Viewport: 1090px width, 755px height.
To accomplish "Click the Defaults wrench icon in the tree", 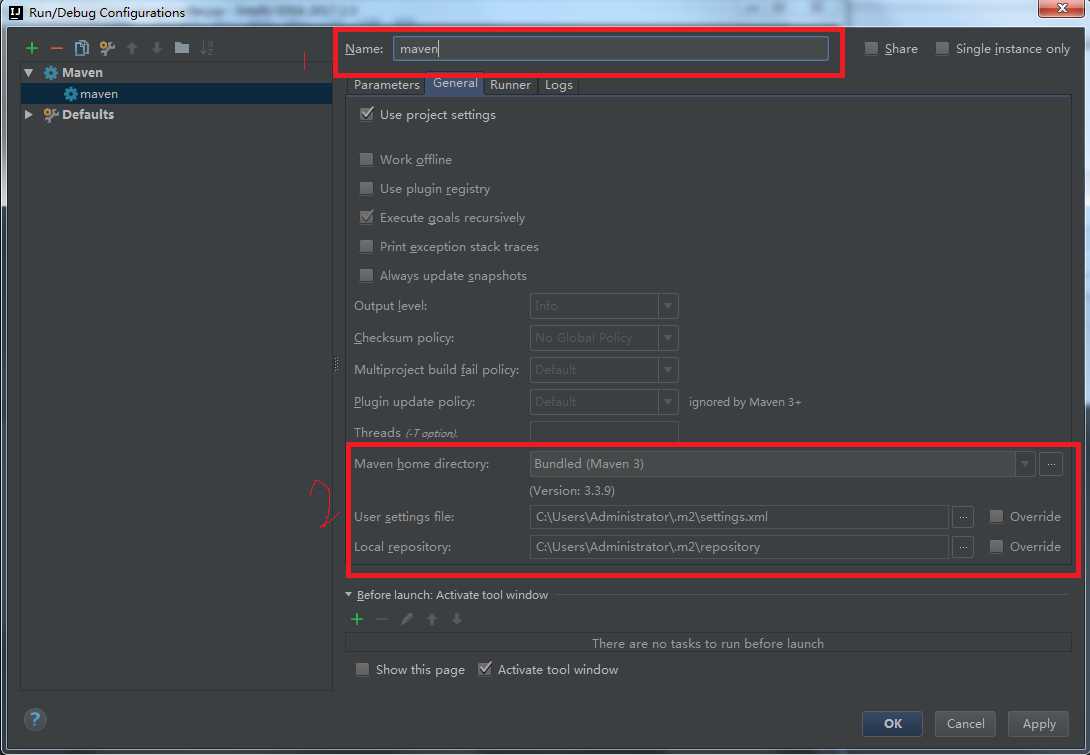I will click(x=51, y=115).
